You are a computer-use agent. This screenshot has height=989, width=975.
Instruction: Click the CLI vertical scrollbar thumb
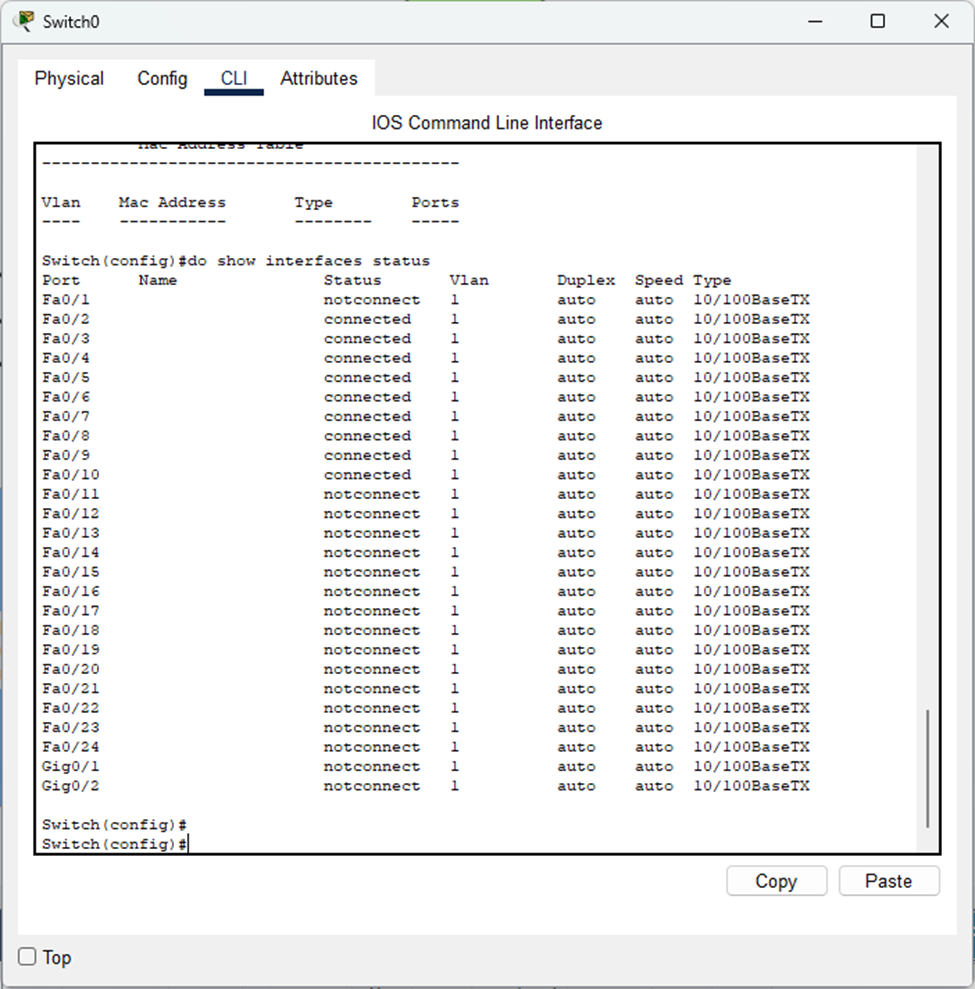click(x=928, y=768)
